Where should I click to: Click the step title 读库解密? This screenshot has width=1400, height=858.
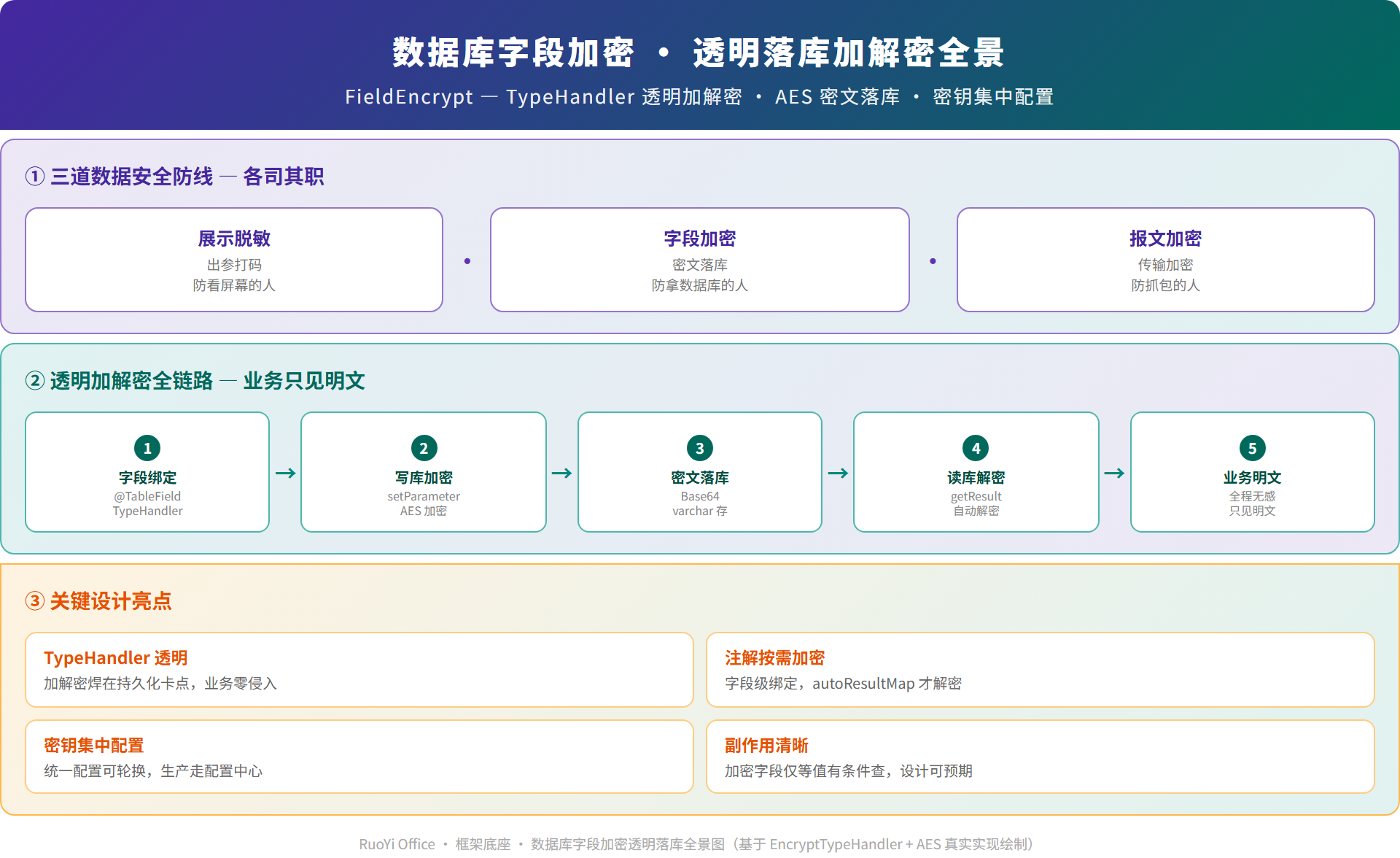[x=976, y=478]
